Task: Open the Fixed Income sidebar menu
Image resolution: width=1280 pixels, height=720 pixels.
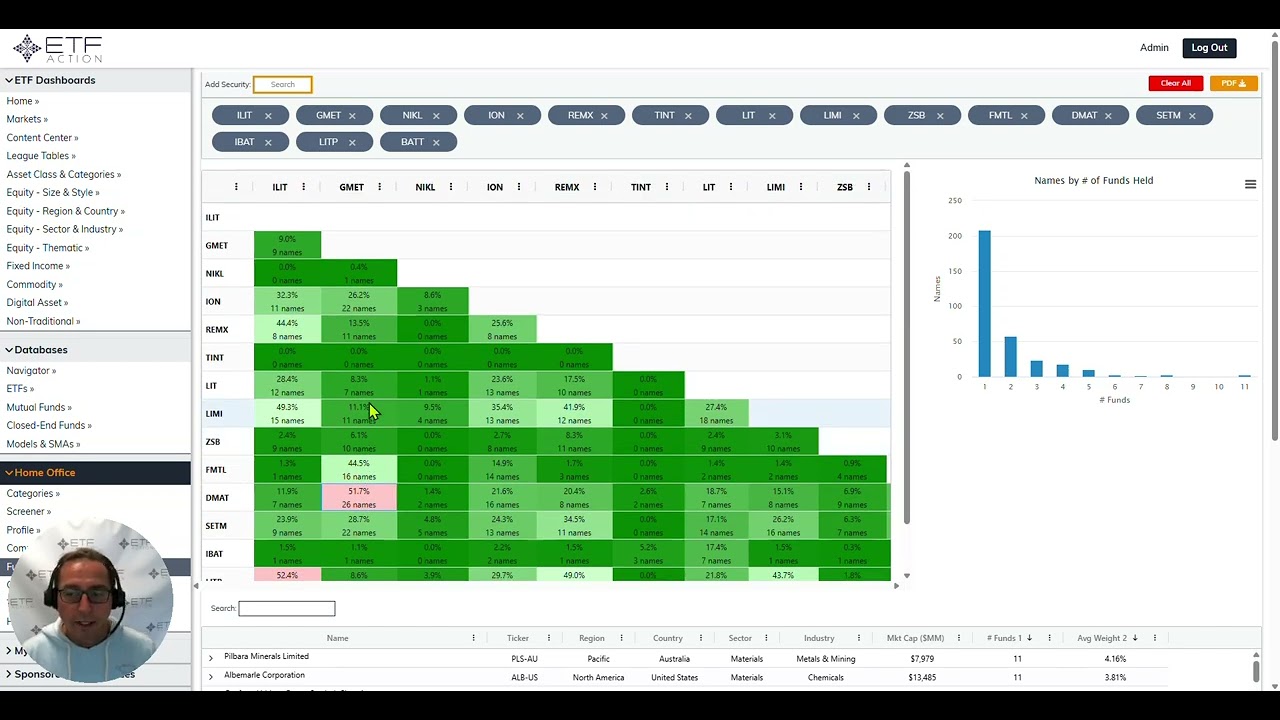Action: click(38, 266)
